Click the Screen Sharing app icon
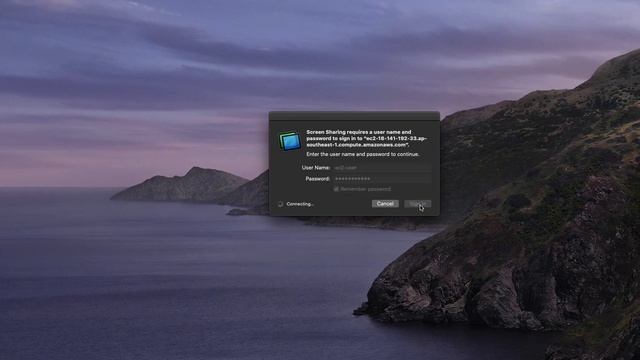 click(x=290, y=141)
